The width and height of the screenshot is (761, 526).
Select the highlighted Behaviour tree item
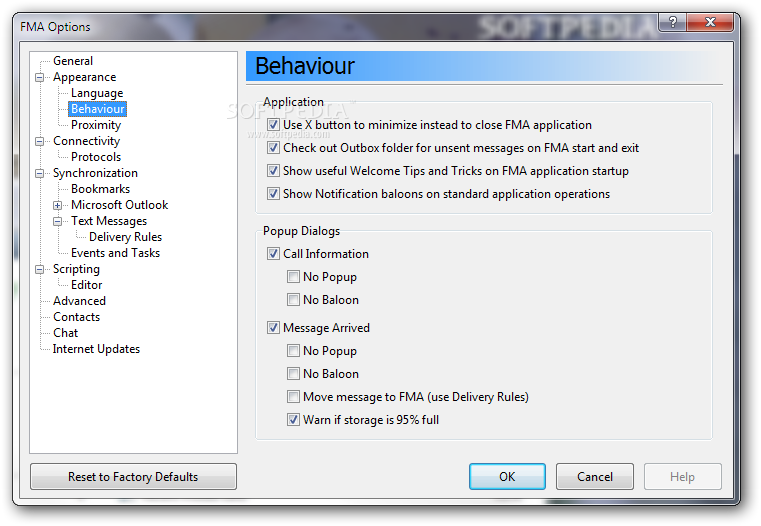pos(98,109)
